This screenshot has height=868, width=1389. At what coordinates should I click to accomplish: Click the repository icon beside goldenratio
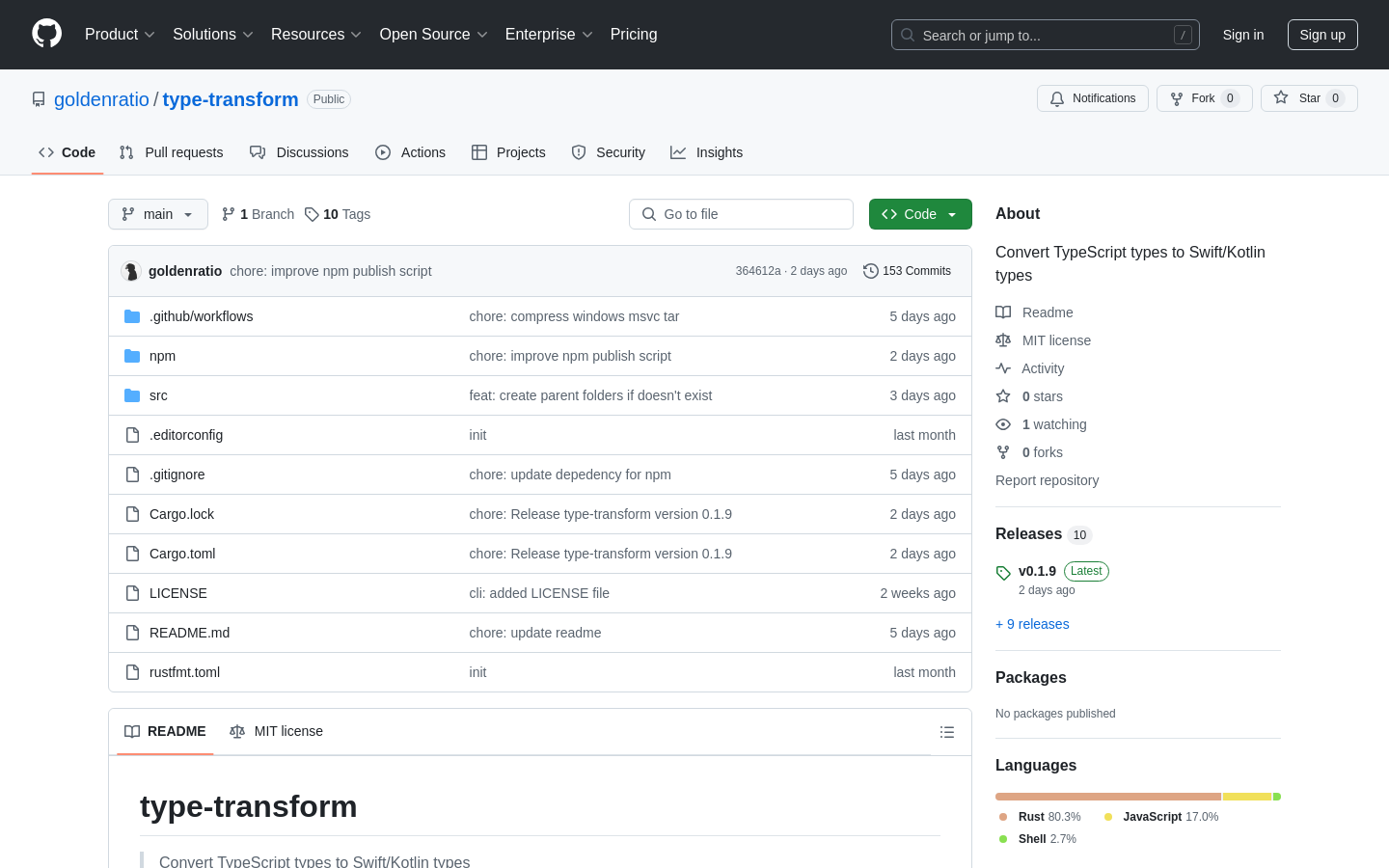(39, 99)
